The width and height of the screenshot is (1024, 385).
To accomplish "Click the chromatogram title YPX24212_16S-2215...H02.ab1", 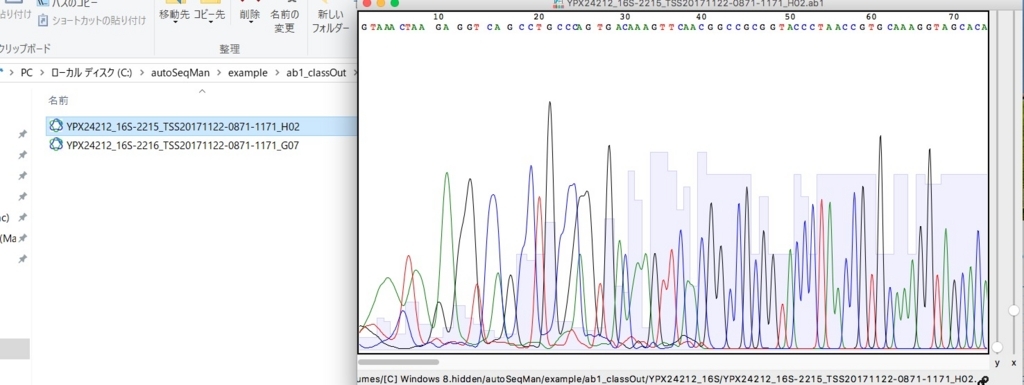I will 694,4.
